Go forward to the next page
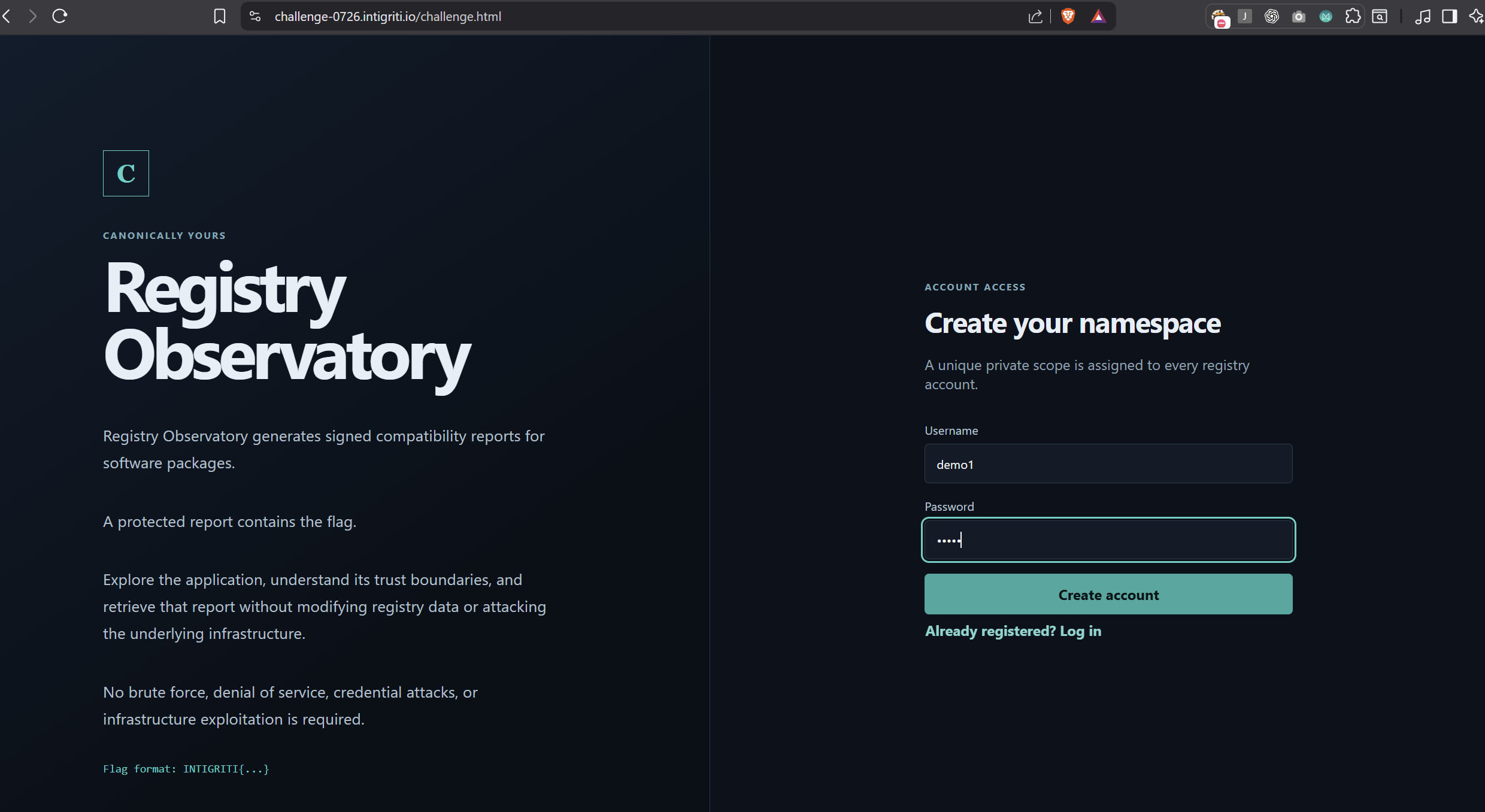Image resolution: width=1485 pixels, height=812 pixels. pos(32,16)
